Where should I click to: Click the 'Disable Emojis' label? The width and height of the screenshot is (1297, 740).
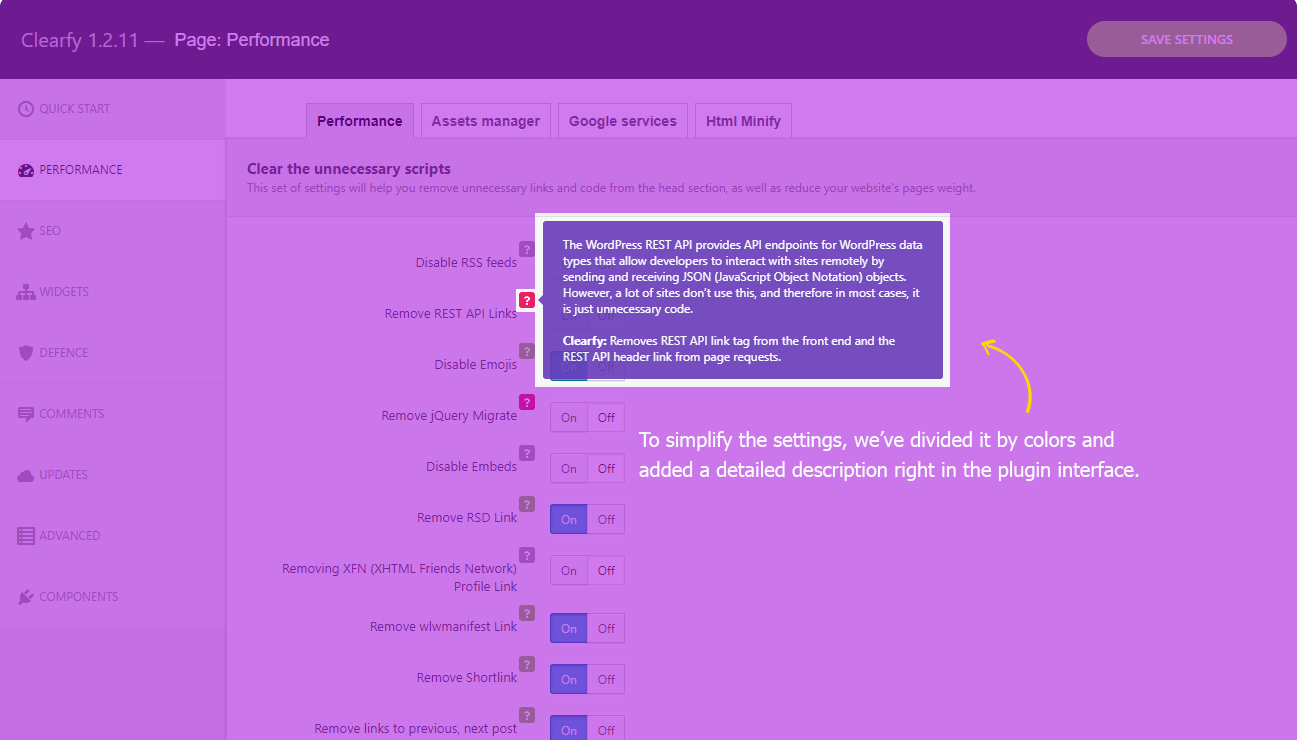pos(476,365)
